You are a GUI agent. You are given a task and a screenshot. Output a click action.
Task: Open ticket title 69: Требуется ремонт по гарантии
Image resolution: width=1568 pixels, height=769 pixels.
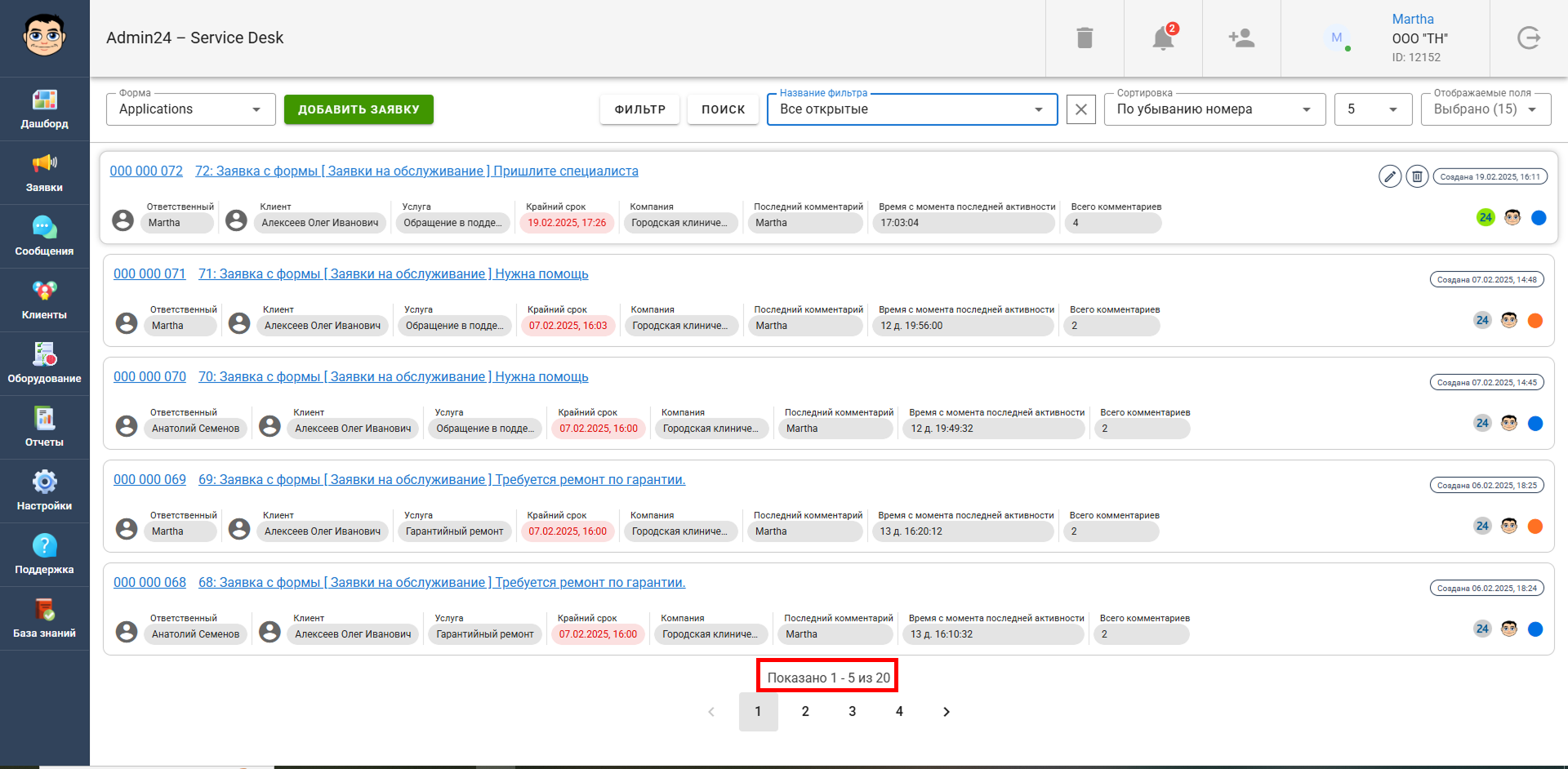pos(442,480)
